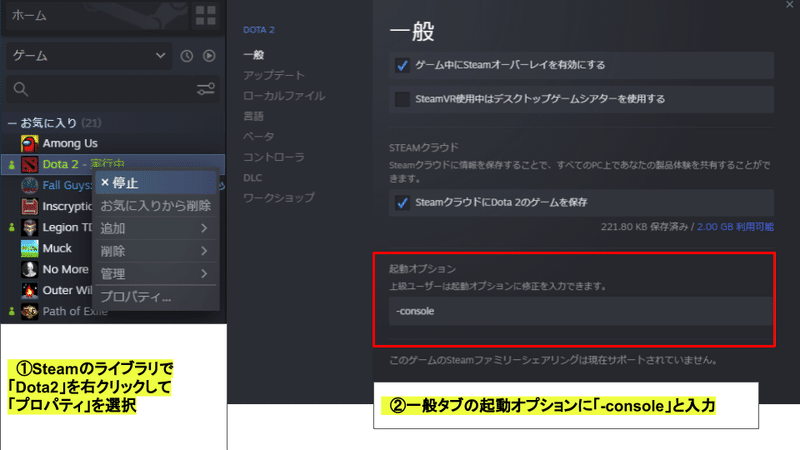
Task: Click the Muck game icon
Action: (30, 248)
